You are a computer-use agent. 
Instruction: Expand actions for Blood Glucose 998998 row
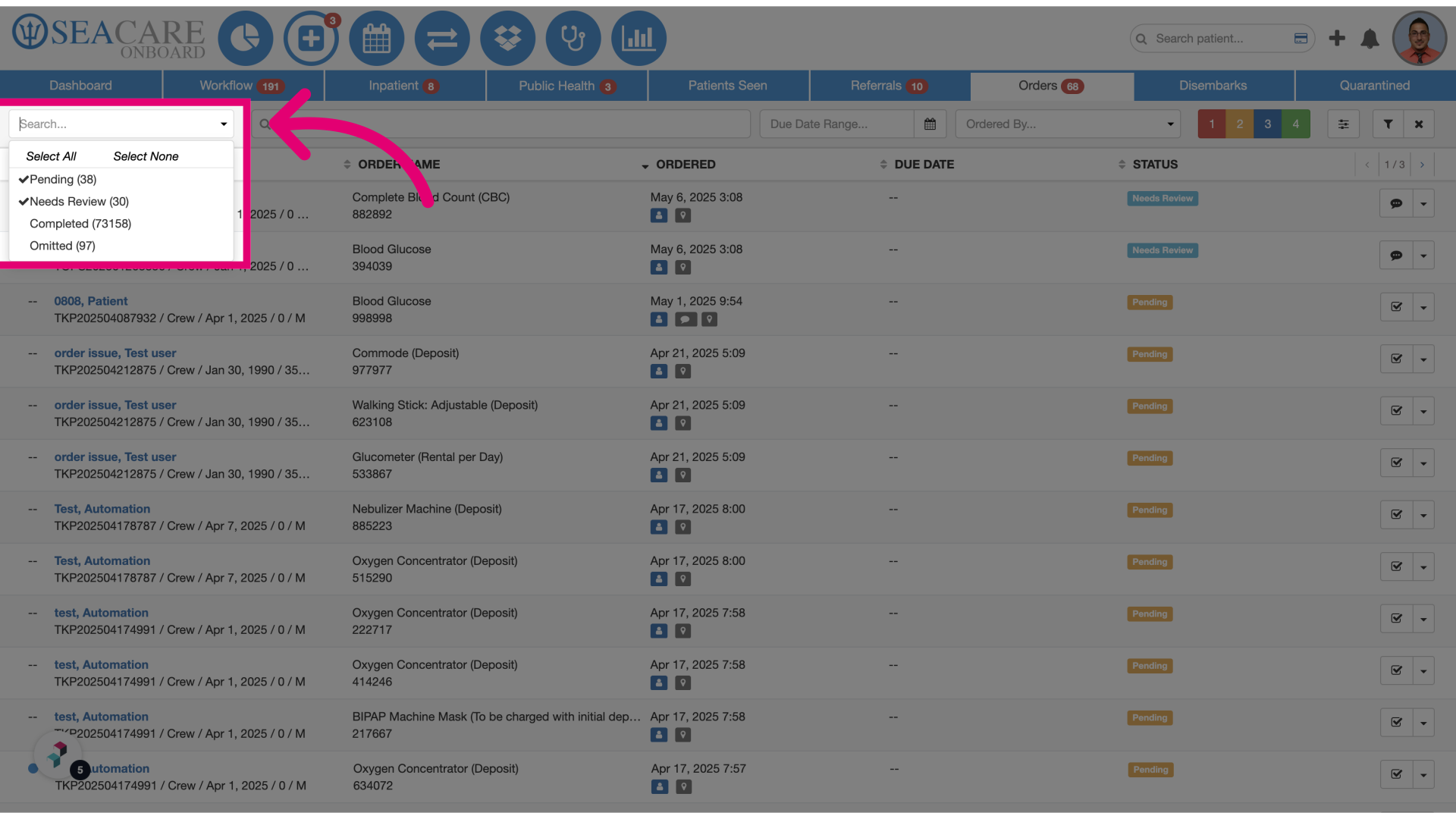click(1423, 307)
